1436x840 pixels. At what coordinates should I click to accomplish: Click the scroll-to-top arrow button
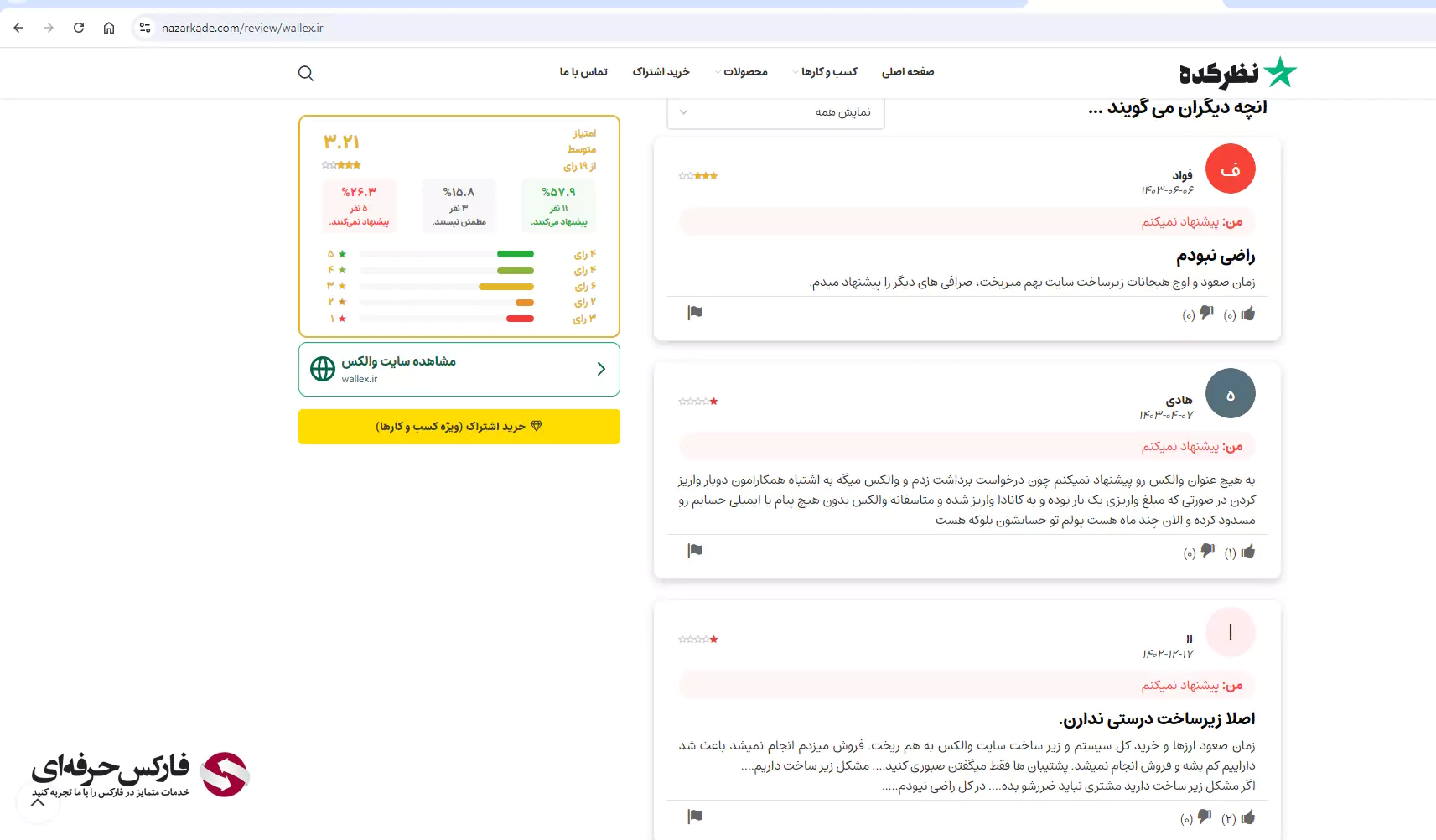point(38,802)
